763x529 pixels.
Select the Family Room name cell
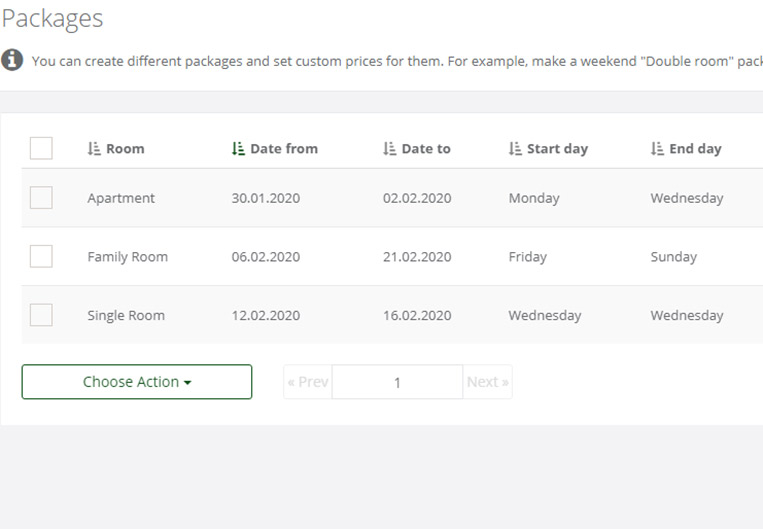[x=127, y=256]
